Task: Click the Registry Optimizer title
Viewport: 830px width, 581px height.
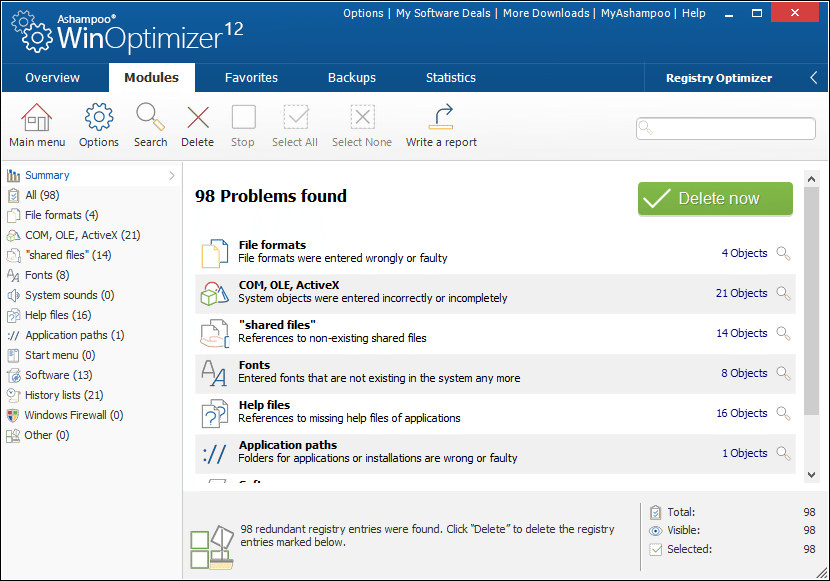Action: [x=718, y=78]
